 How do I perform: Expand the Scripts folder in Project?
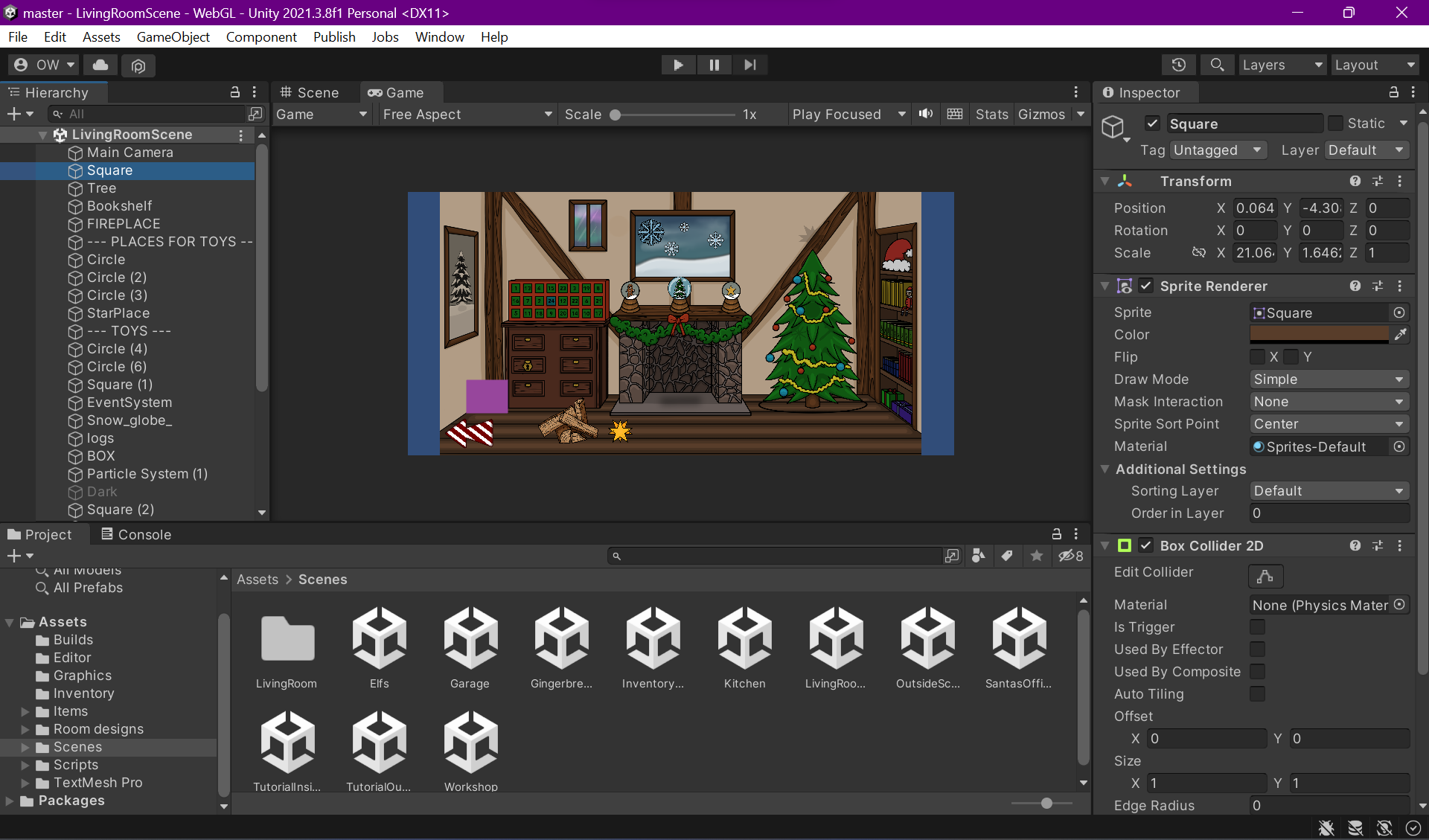[25, 765]
